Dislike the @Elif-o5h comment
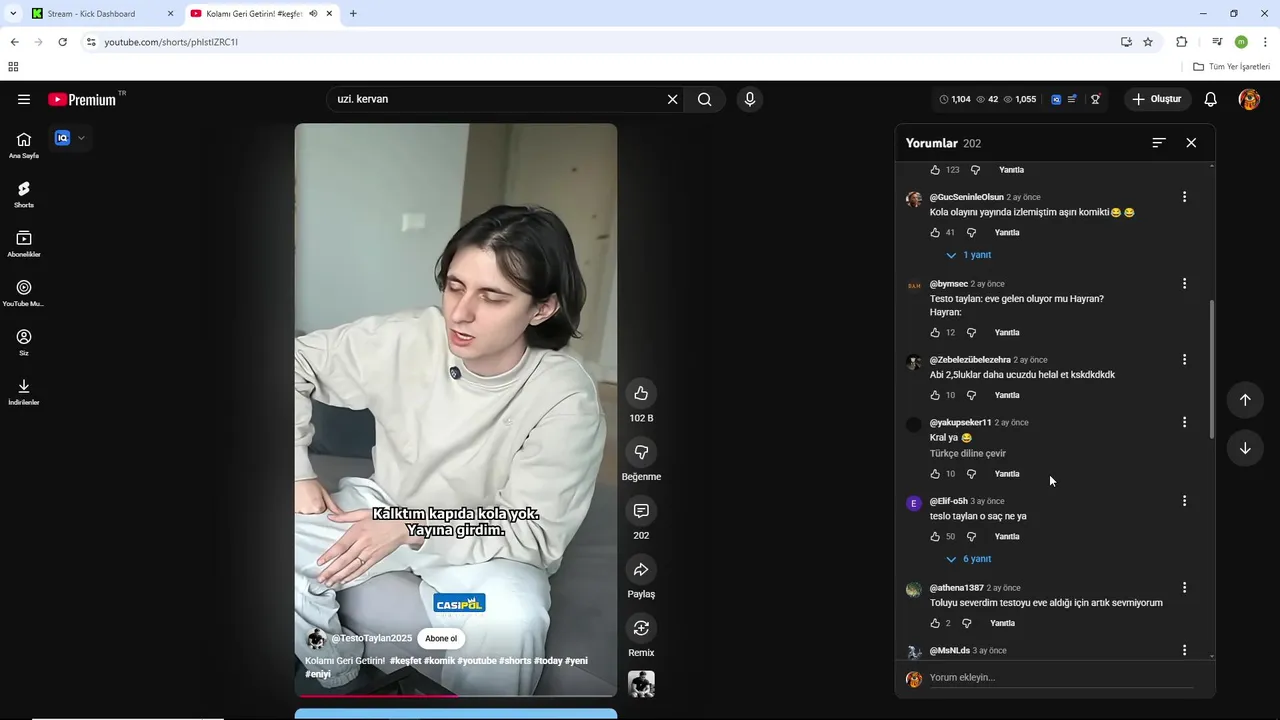Image resolution: width=1280 pixels, height=720 pixels. 971,537
